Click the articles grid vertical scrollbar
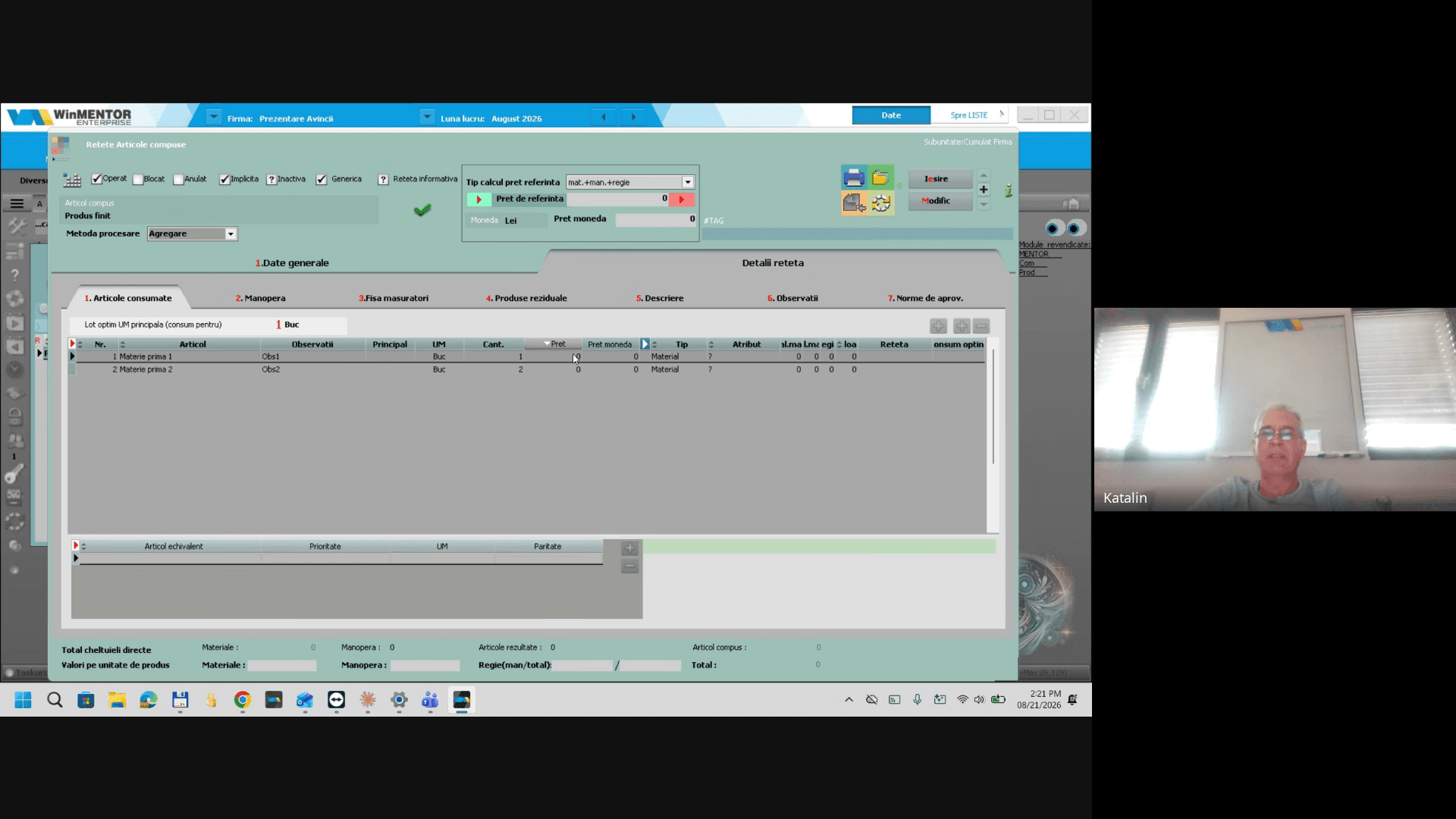The image size is (1456, 819). (993, 406)
